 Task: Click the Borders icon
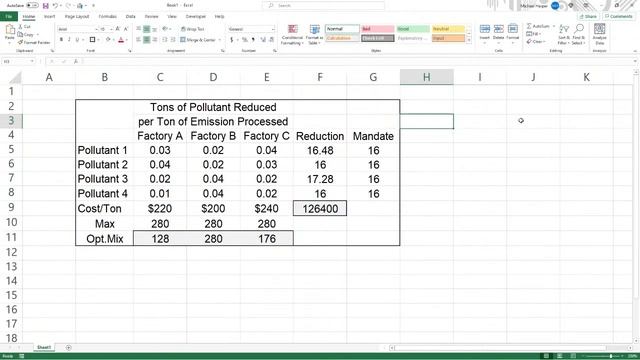pos(92,40)
